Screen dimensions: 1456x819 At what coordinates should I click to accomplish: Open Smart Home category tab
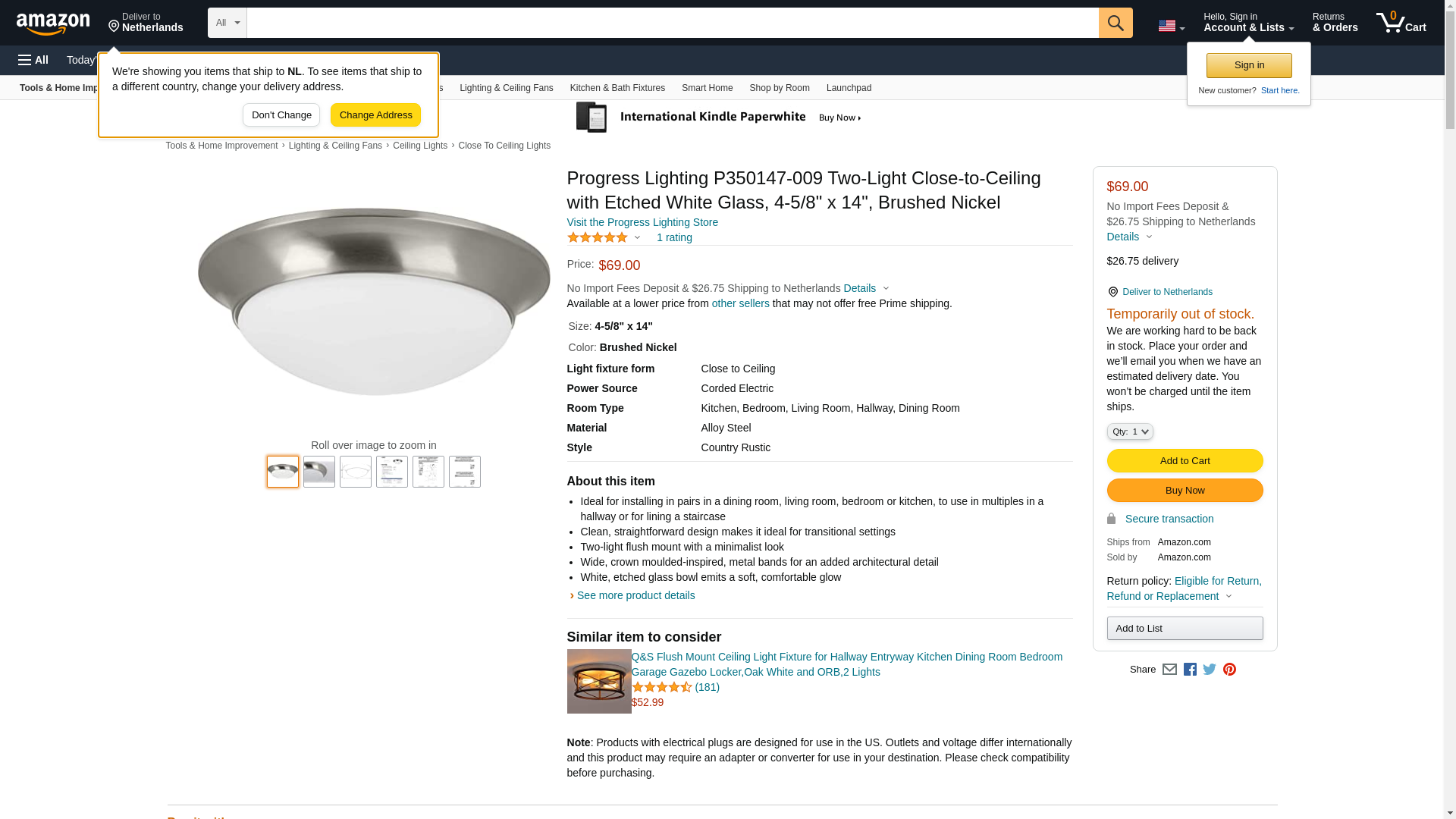pyautogui.click(x=707, y=88)
